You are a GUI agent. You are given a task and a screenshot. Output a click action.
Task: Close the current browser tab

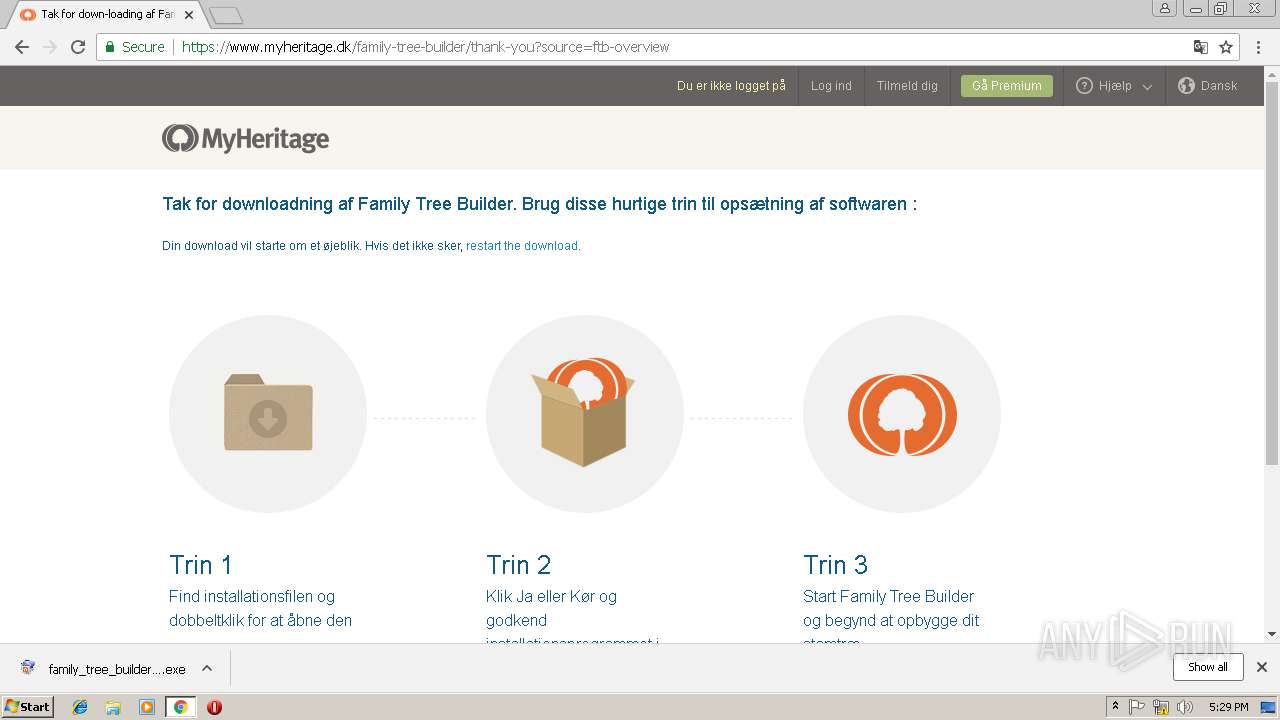189,15
